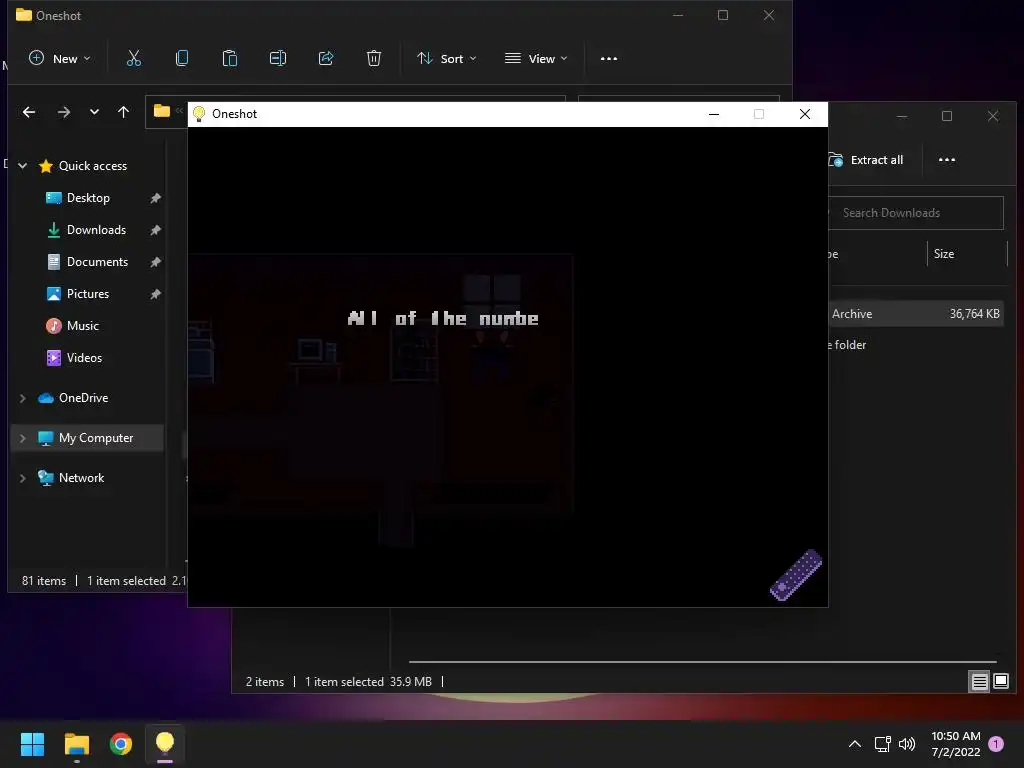The image size is (1024, 768).
Task: Open Google Chrome from the taskbar
Action: (121, 744)
